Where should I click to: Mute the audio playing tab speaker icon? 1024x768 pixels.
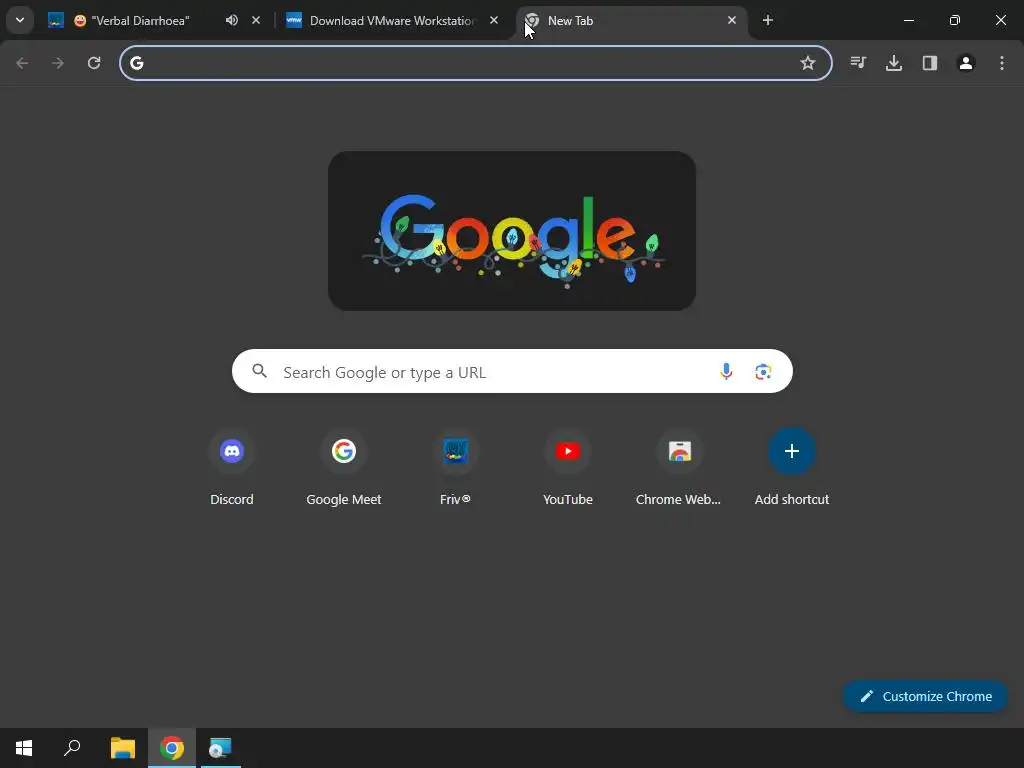(x=232, y=20)
